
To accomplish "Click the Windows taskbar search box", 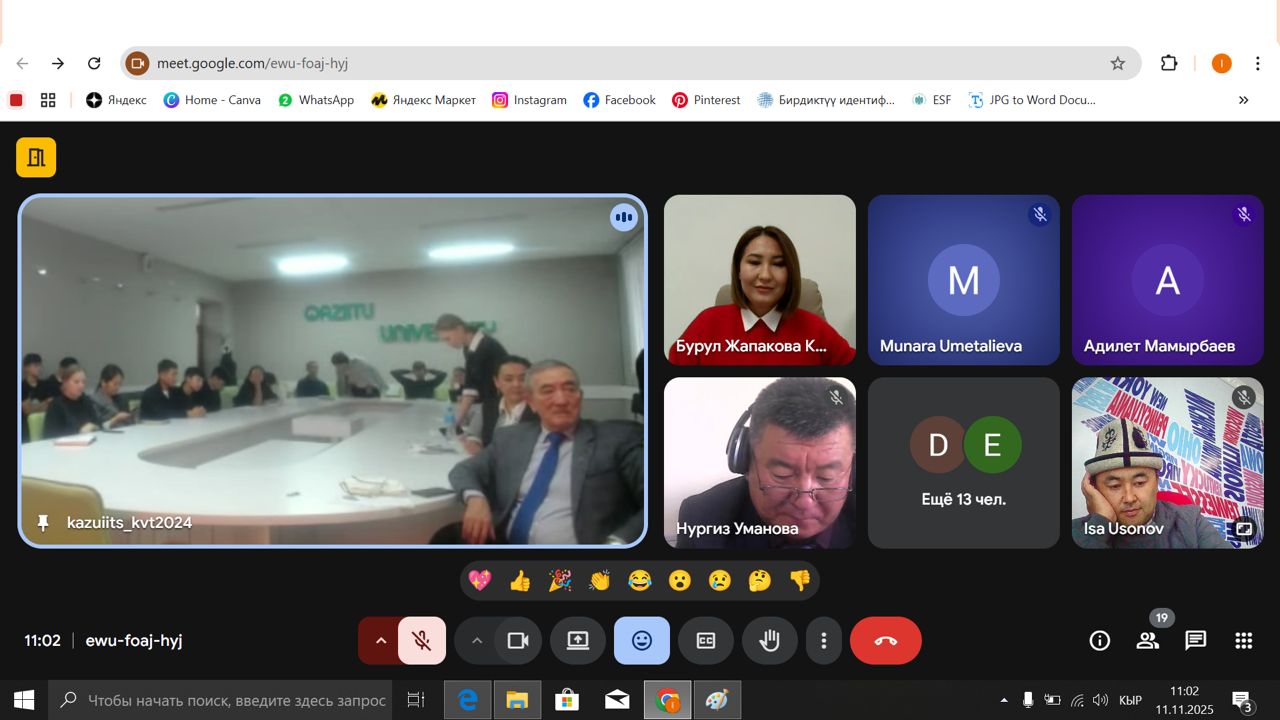I will tap(223, 700).
